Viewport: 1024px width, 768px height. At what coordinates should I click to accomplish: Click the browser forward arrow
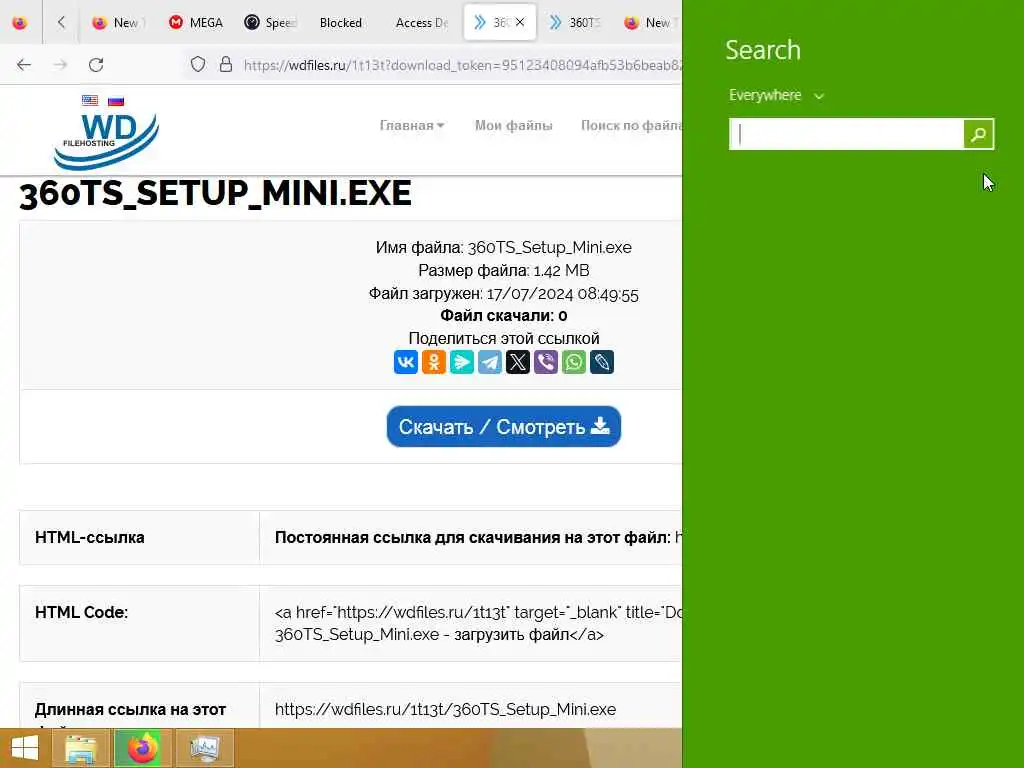pos(60,65)
